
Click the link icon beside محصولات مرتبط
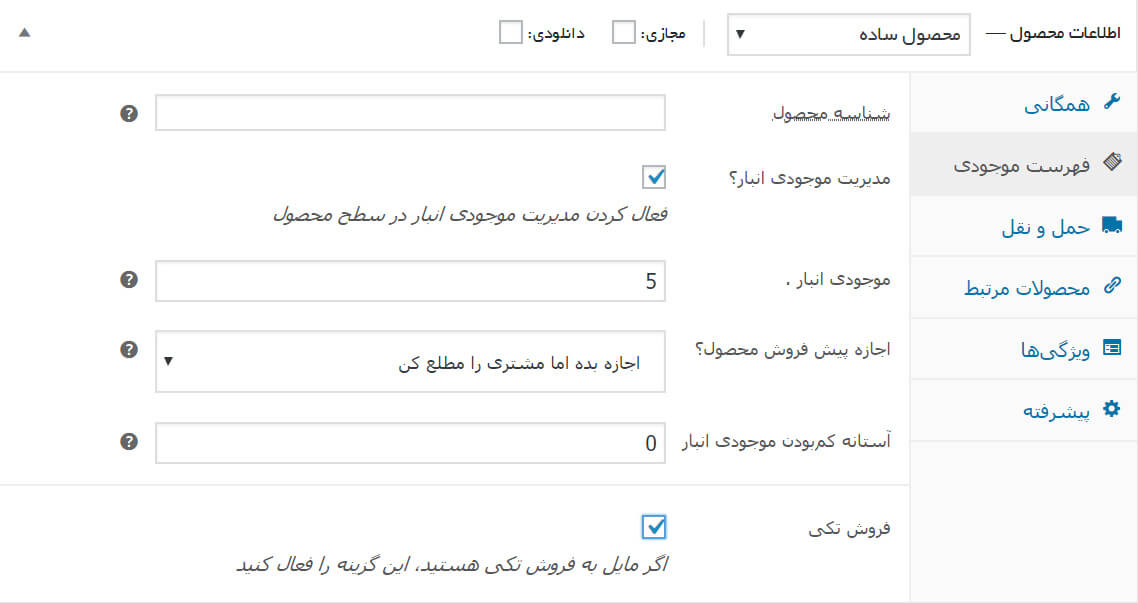pyautogui.click(x=1112, y=286)
